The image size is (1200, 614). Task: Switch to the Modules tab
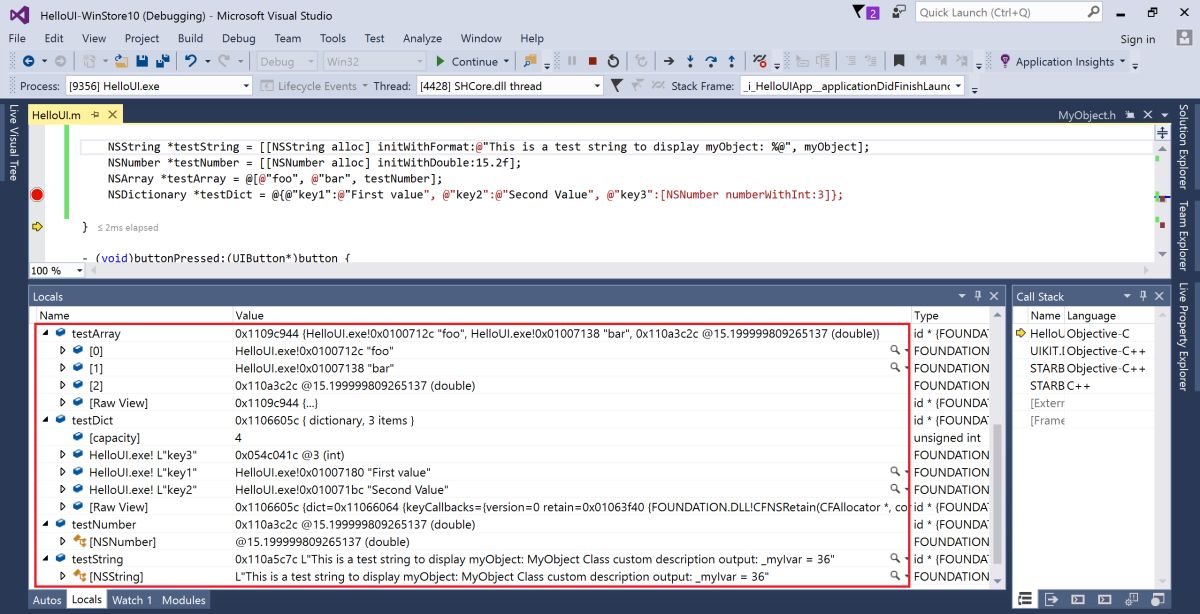tap(184, 600)
